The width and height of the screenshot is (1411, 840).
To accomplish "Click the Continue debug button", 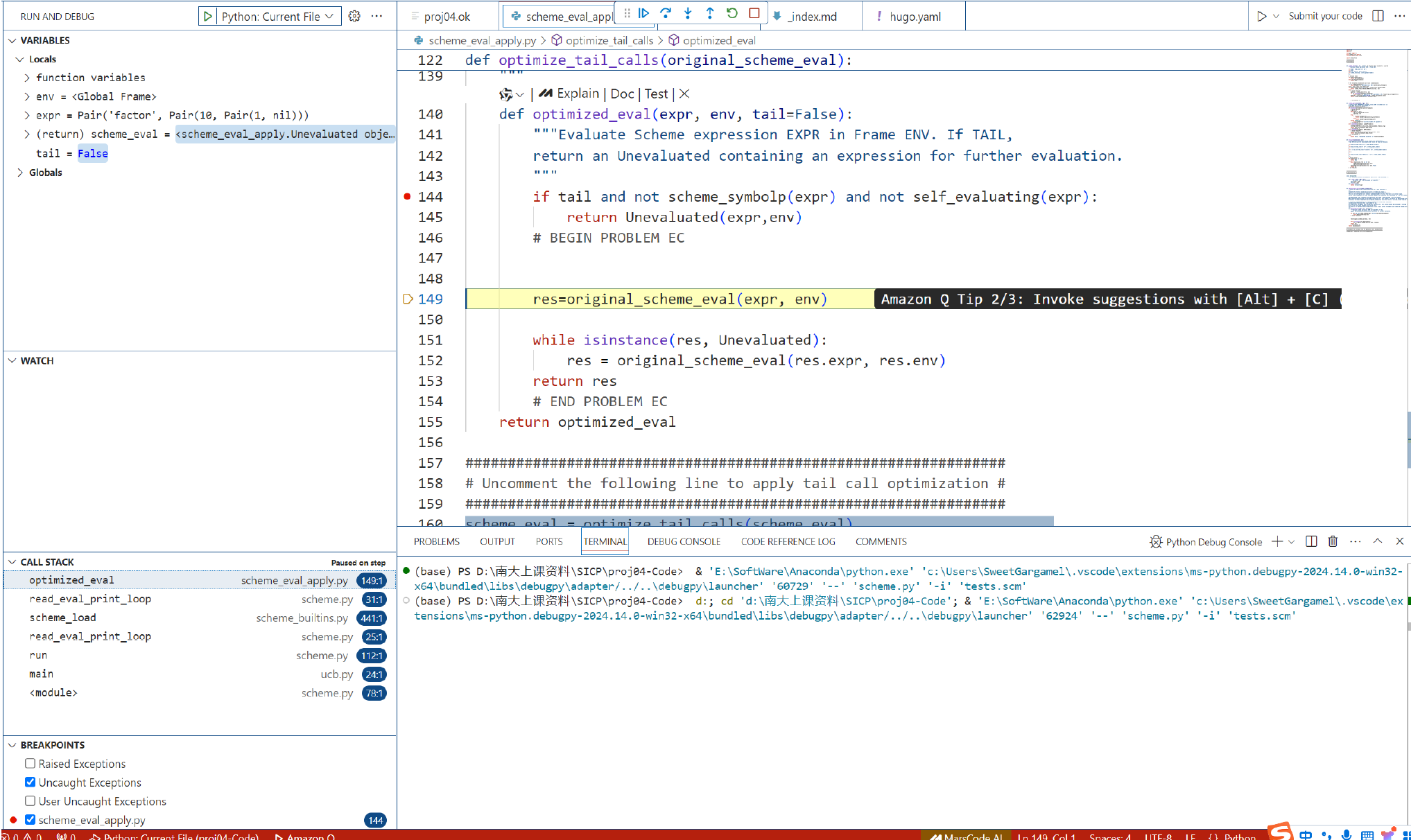I will (x=643, y=13).
